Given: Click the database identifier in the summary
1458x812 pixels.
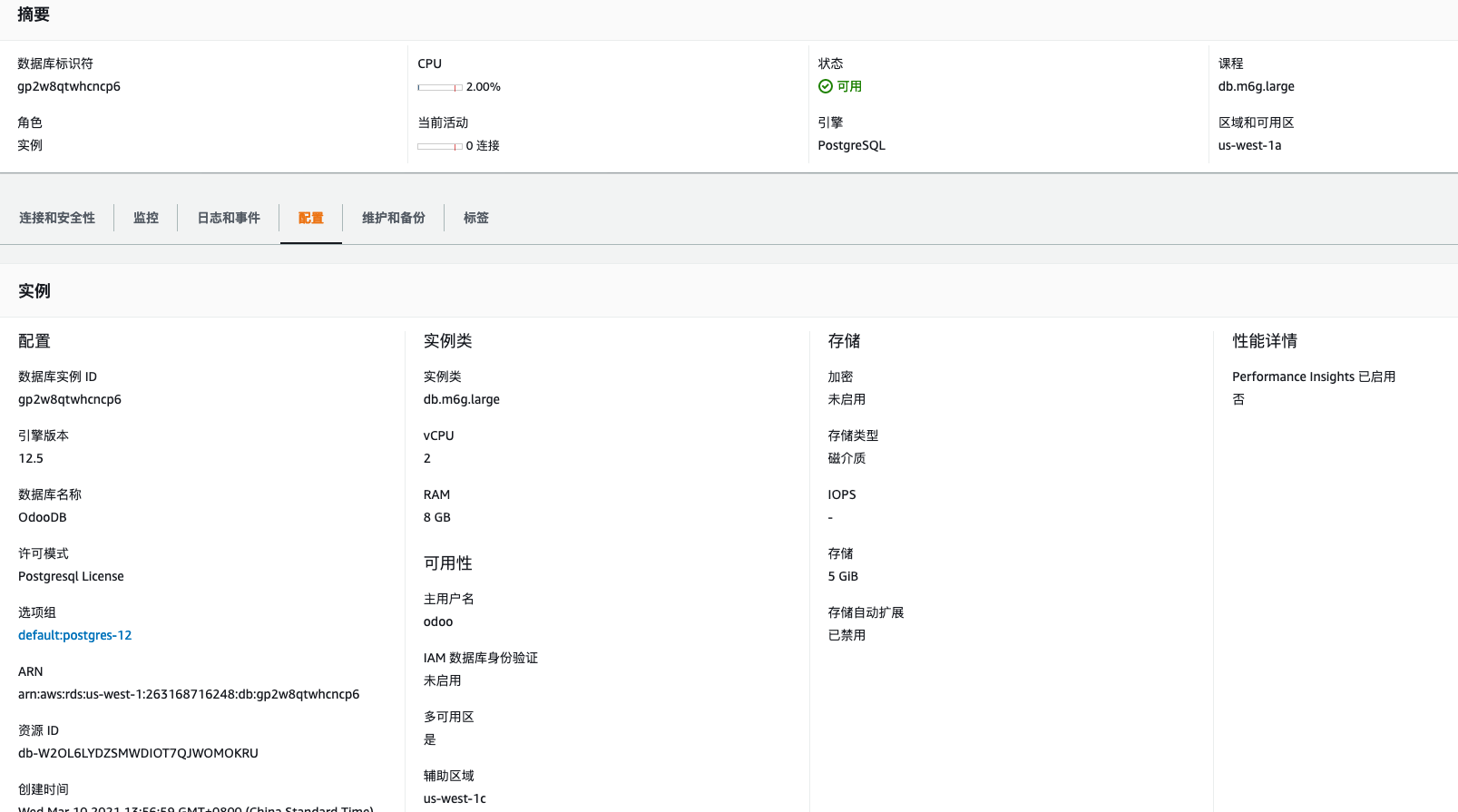Looking at the screenshot, I should point(69,86).
